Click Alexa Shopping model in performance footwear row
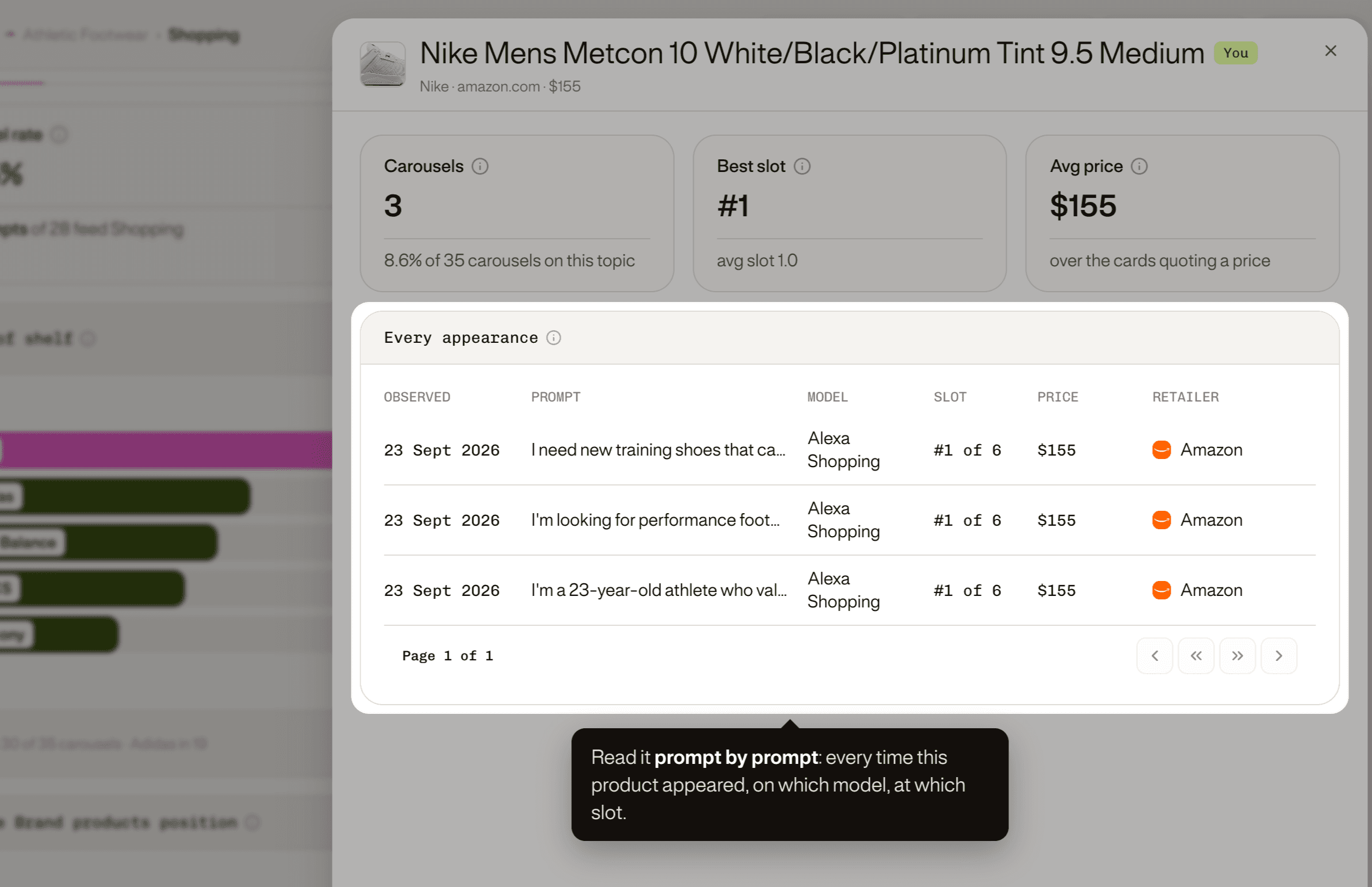 point(843,520)
